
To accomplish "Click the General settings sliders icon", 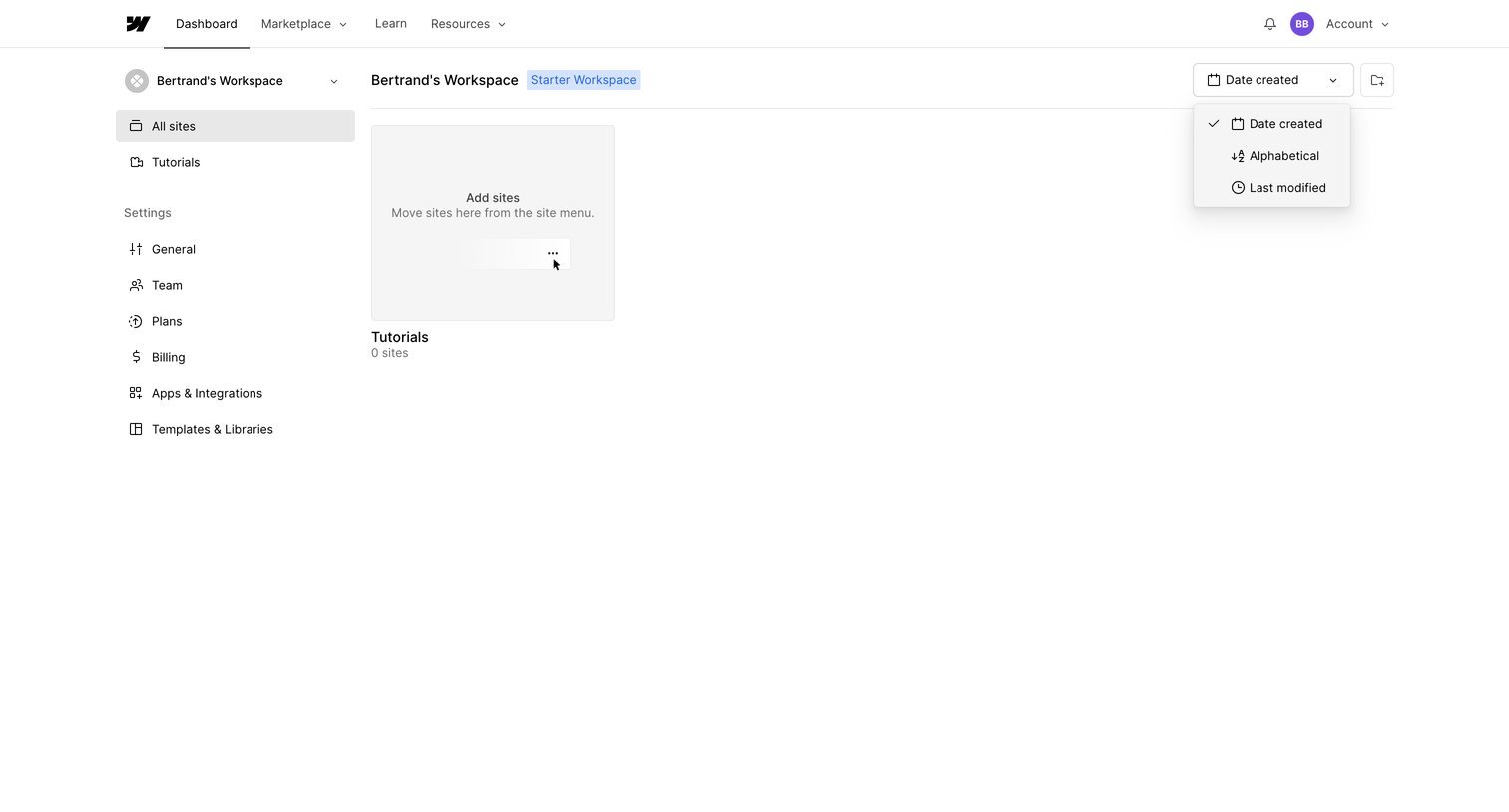I will click(x=136, y=249).
